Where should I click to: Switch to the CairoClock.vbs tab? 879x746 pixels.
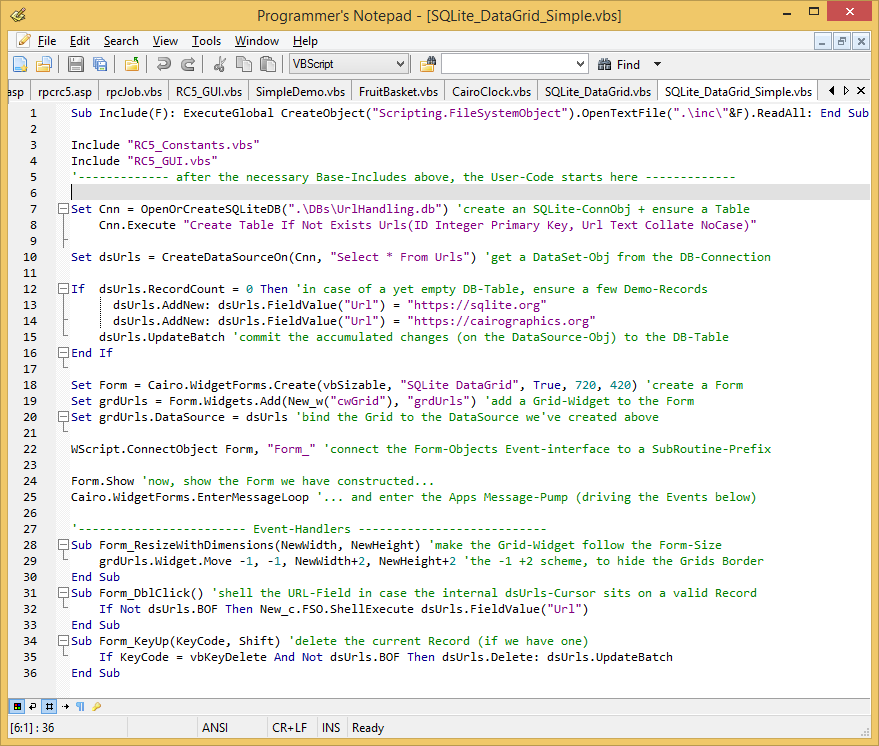(x=491, y=91)
